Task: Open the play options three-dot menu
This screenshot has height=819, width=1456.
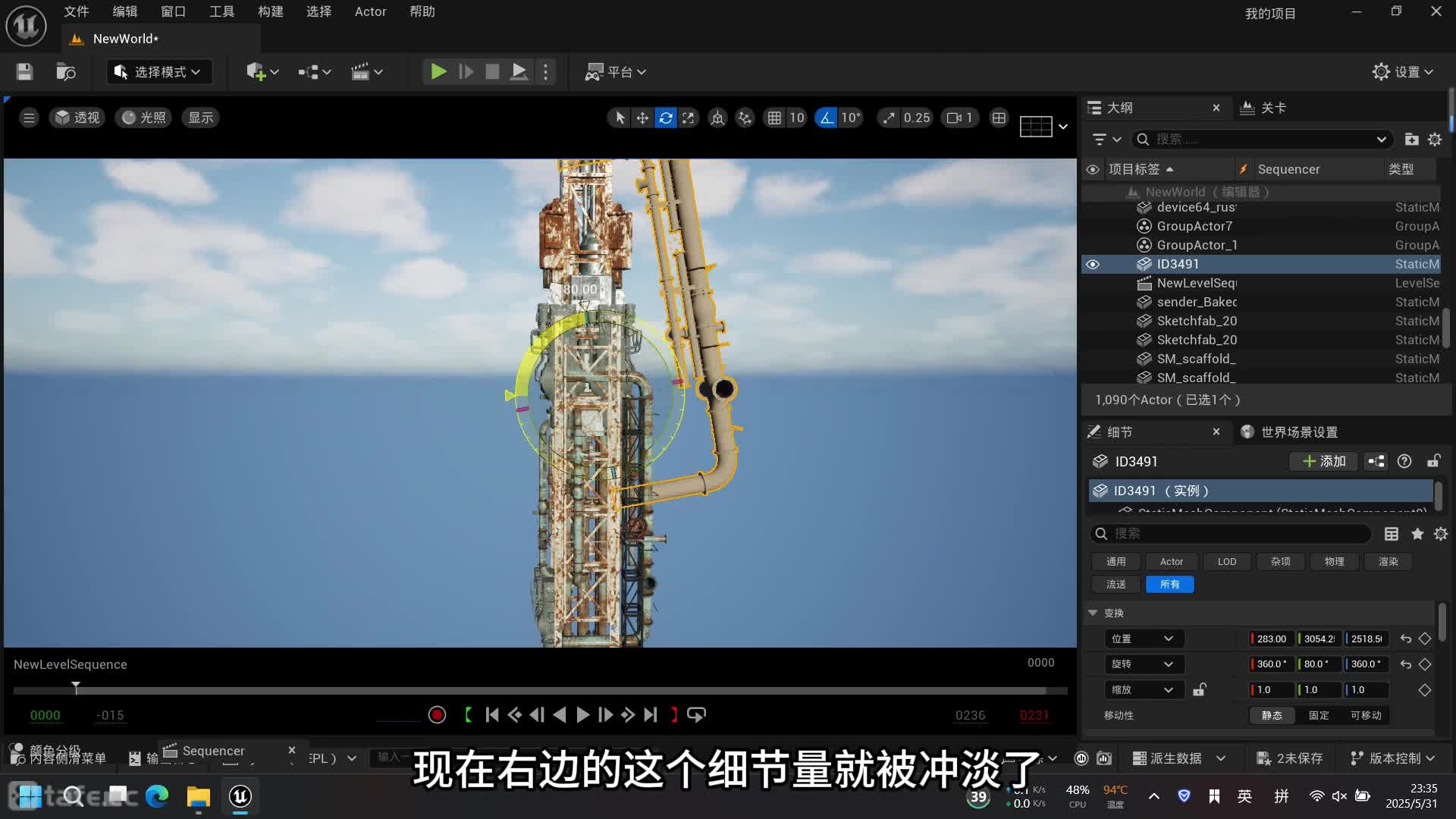Action: click(545, 72)
